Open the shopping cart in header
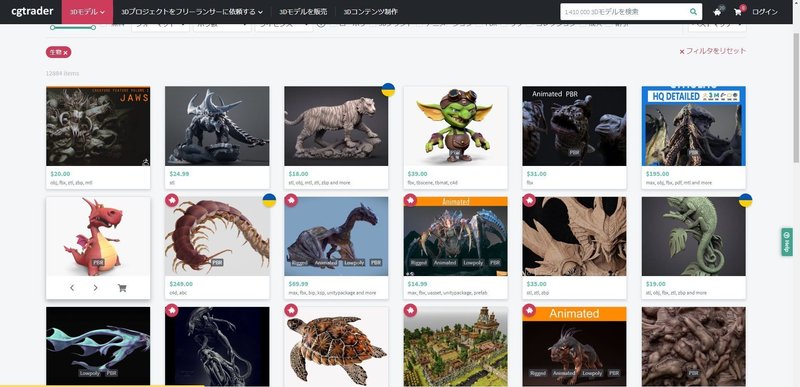800x387 pixels. (738, 12)
